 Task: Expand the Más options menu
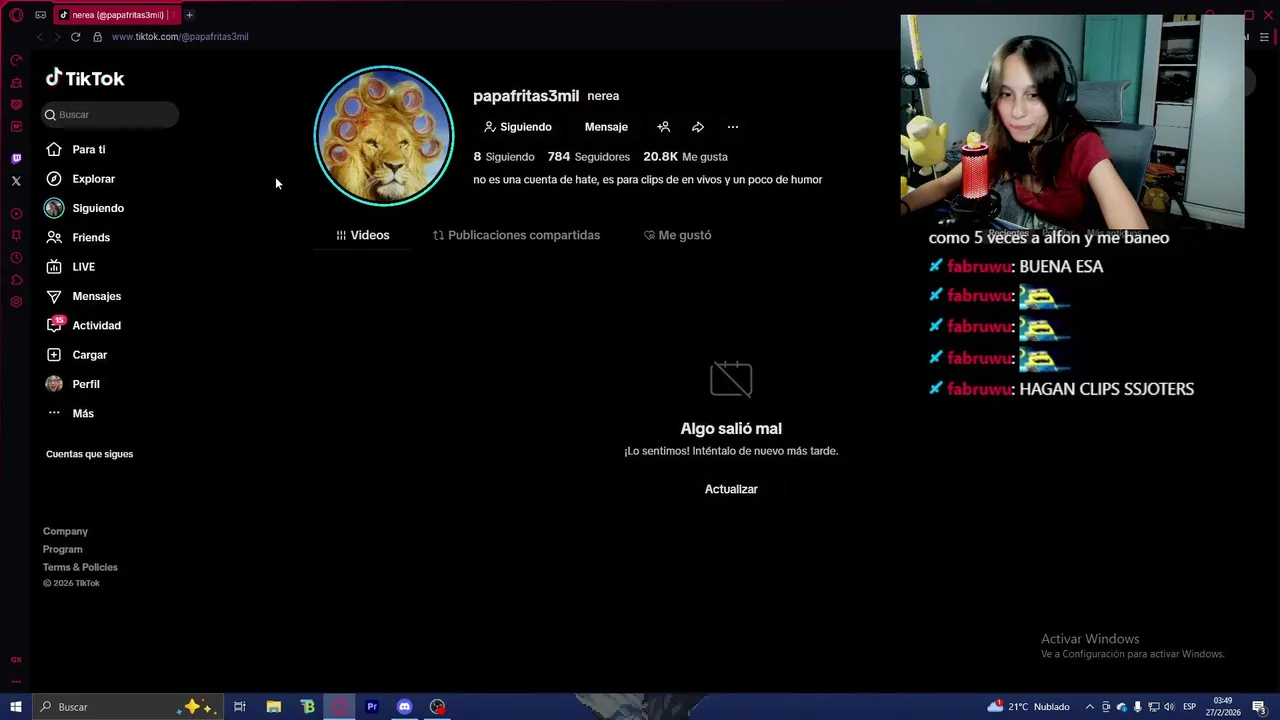(70, 413)
